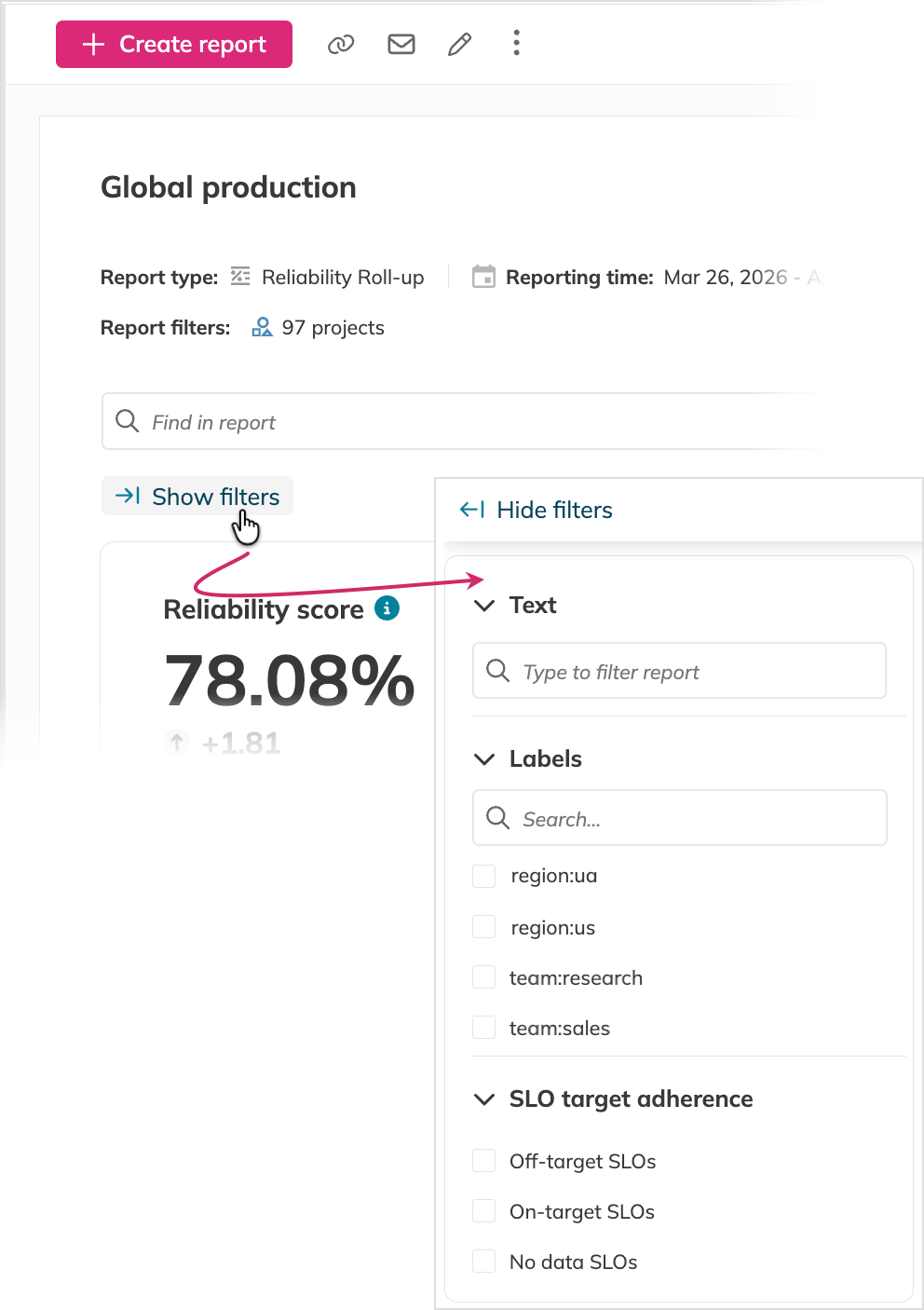This screenshot has width=924, height=1310.
Task: Click the calendar icon beside Reporting time
Action: [x=484, y=277]
